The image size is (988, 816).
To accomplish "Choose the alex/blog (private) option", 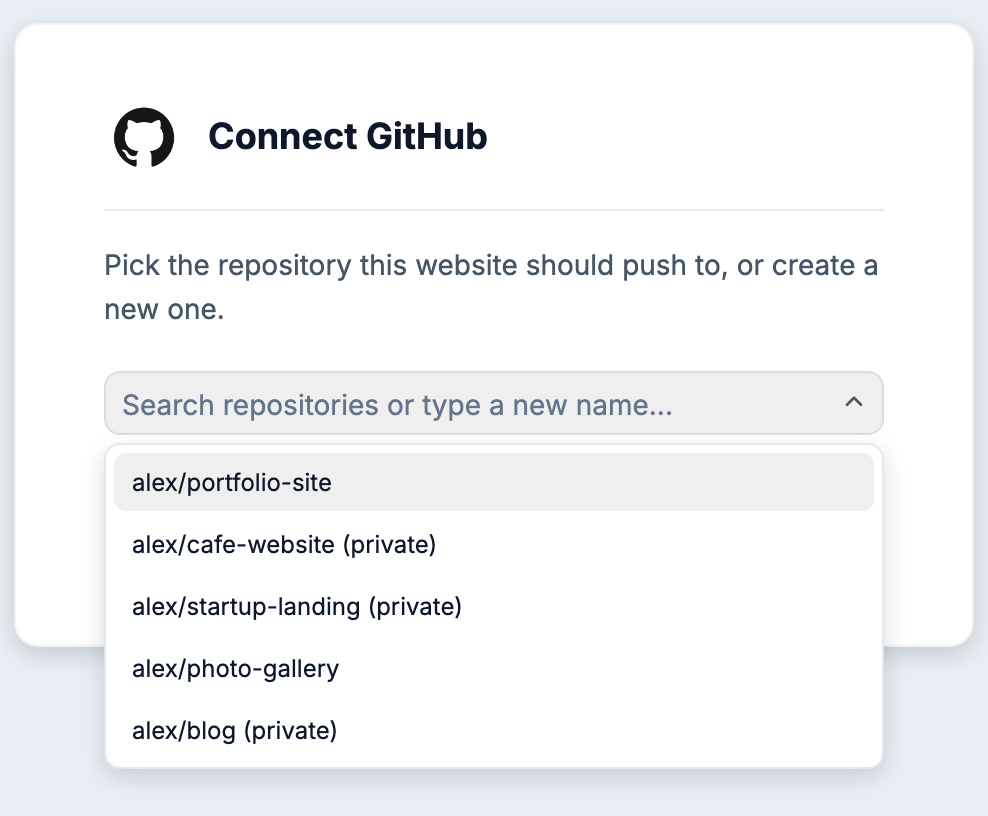I will [x=493, y=730].
